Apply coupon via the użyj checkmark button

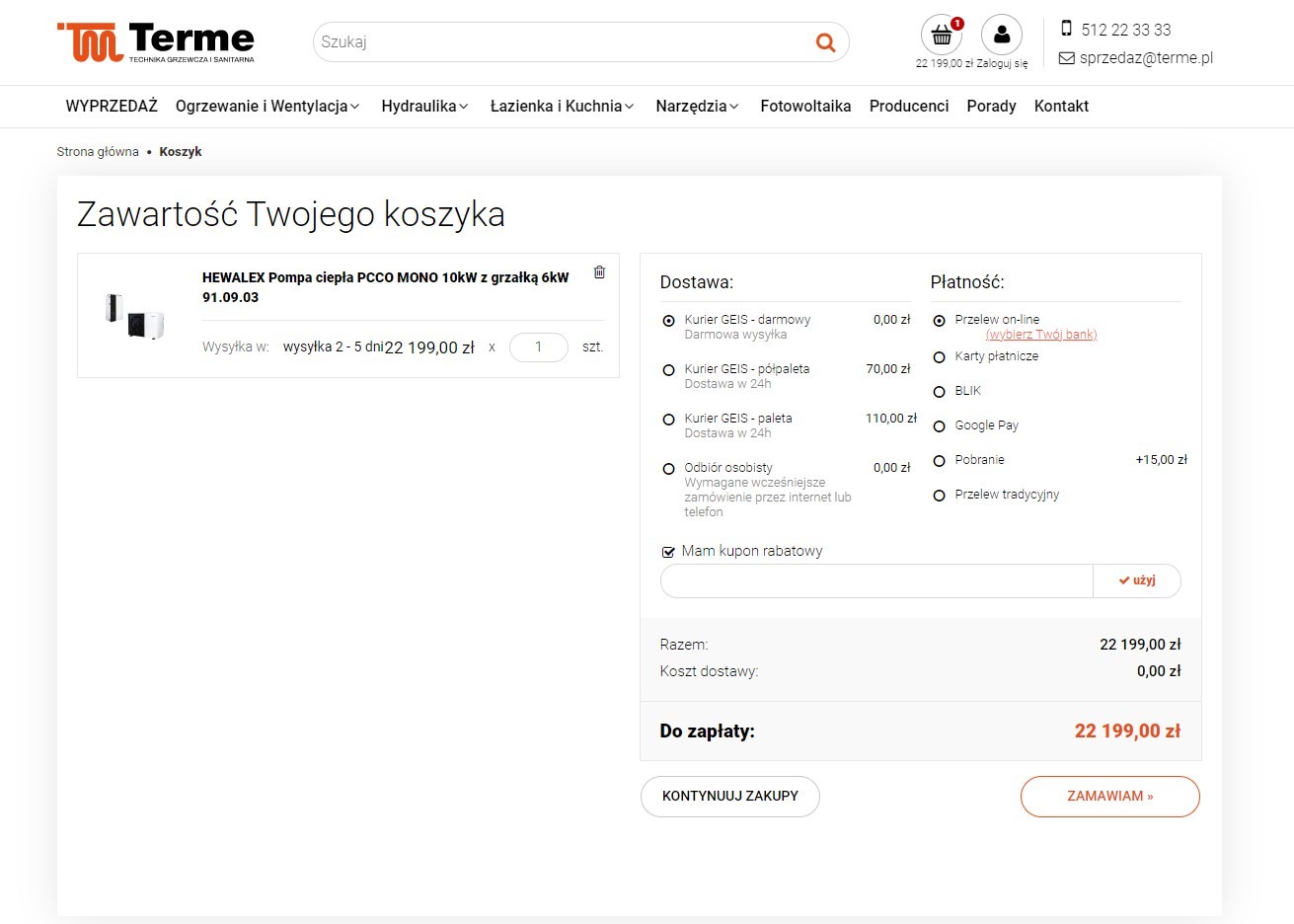click(1137, 580)
